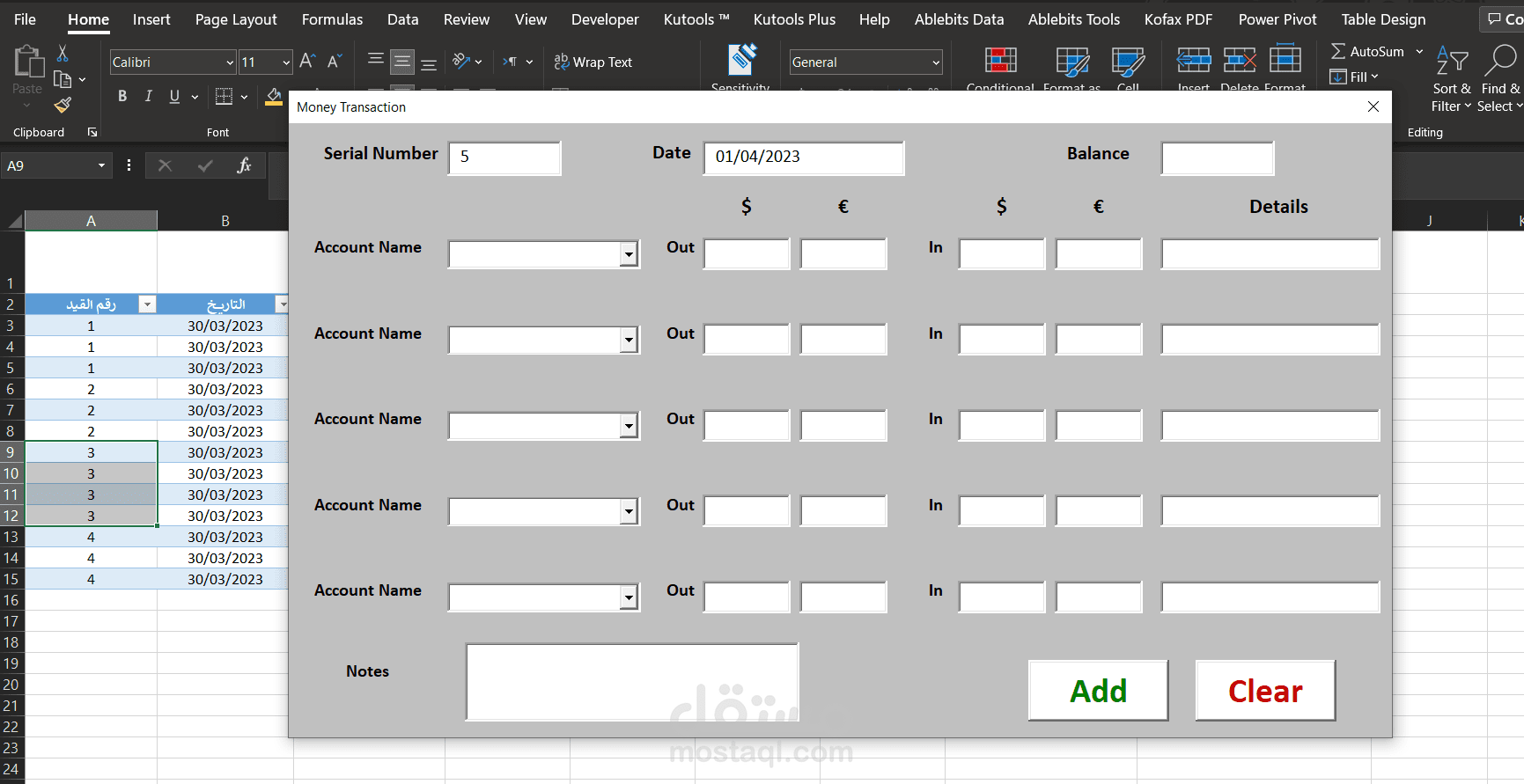The height and width of the screenshot is (784, 1524).
Task: Activate the Format Painter brush
Action: click(63, 106)
